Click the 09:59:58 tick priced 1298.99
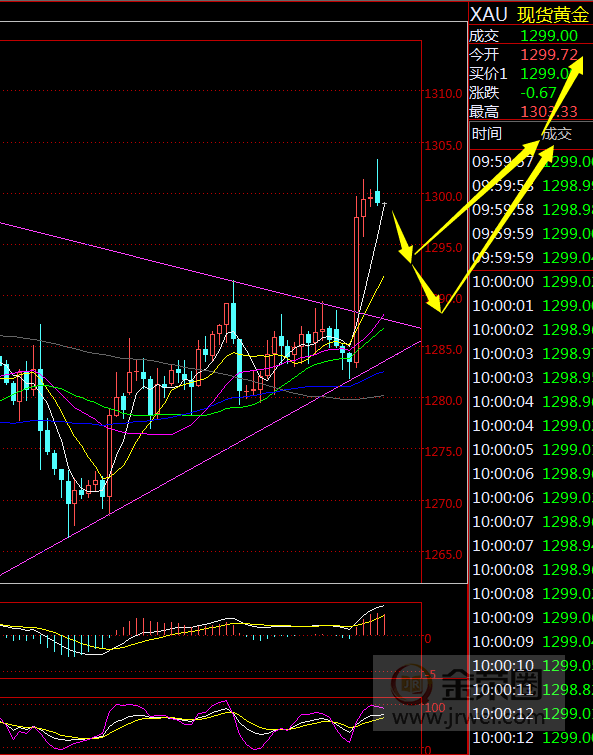 click(532, 185)
